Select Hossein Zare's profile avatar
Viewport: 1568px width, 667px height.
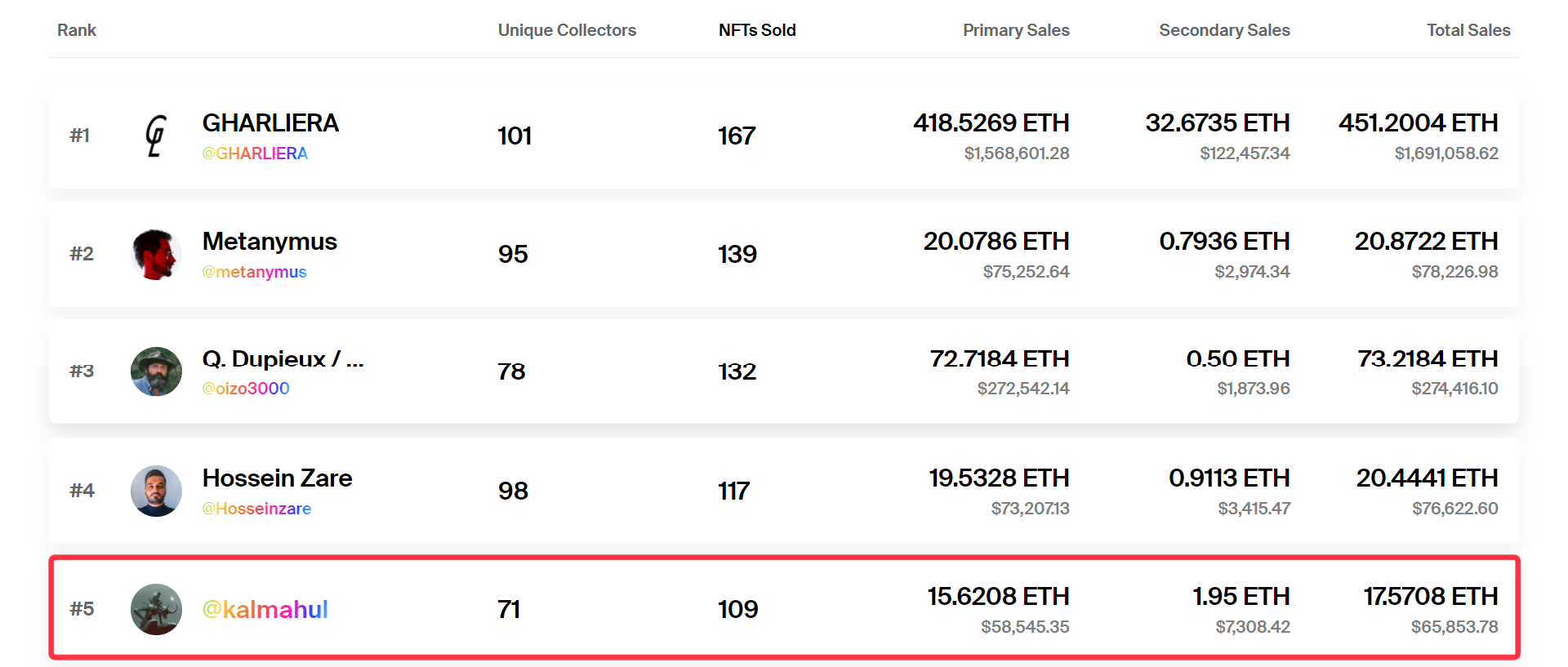click(156, 491)
